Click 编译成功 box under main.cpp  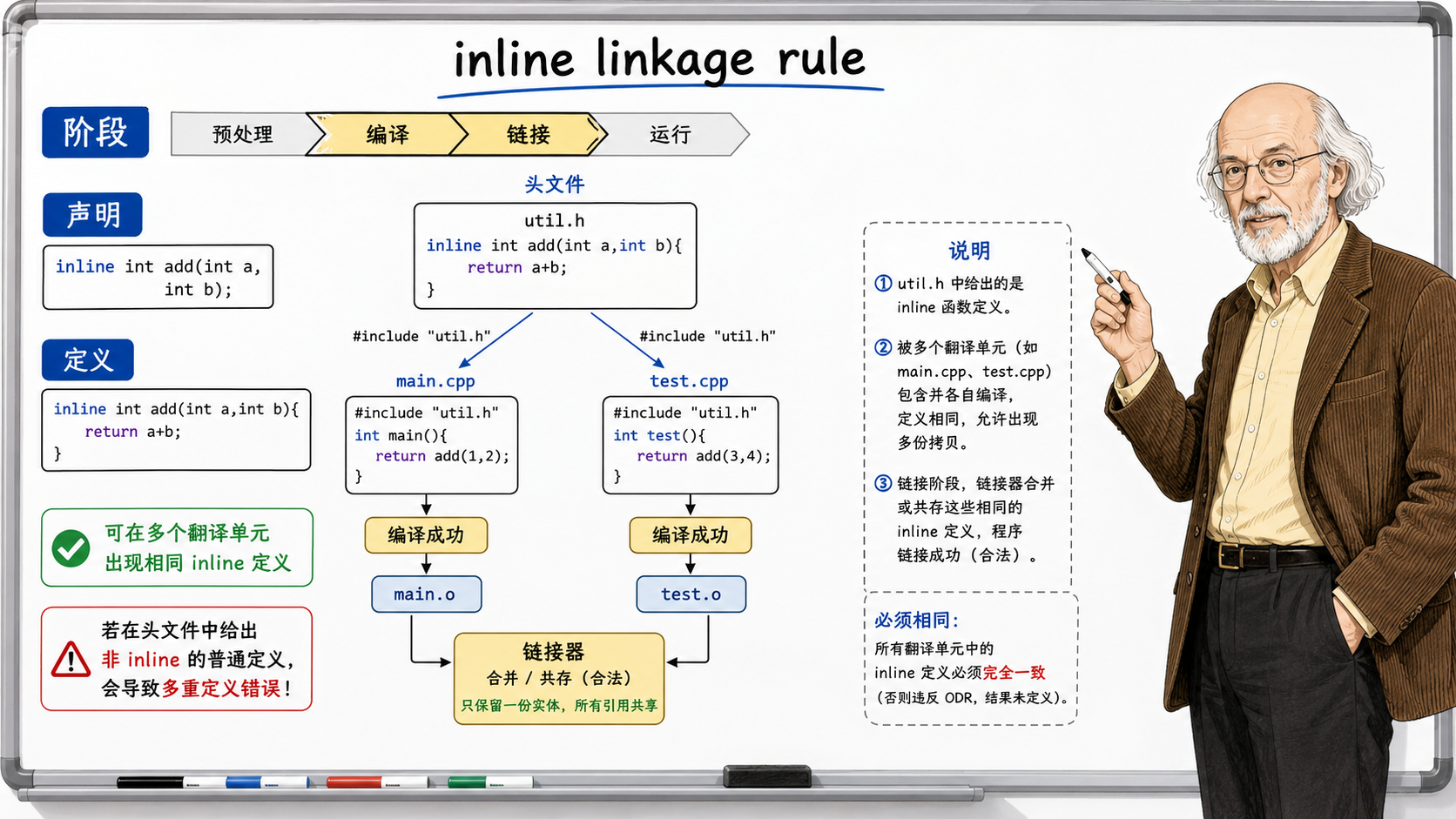[x=426, y=535]
